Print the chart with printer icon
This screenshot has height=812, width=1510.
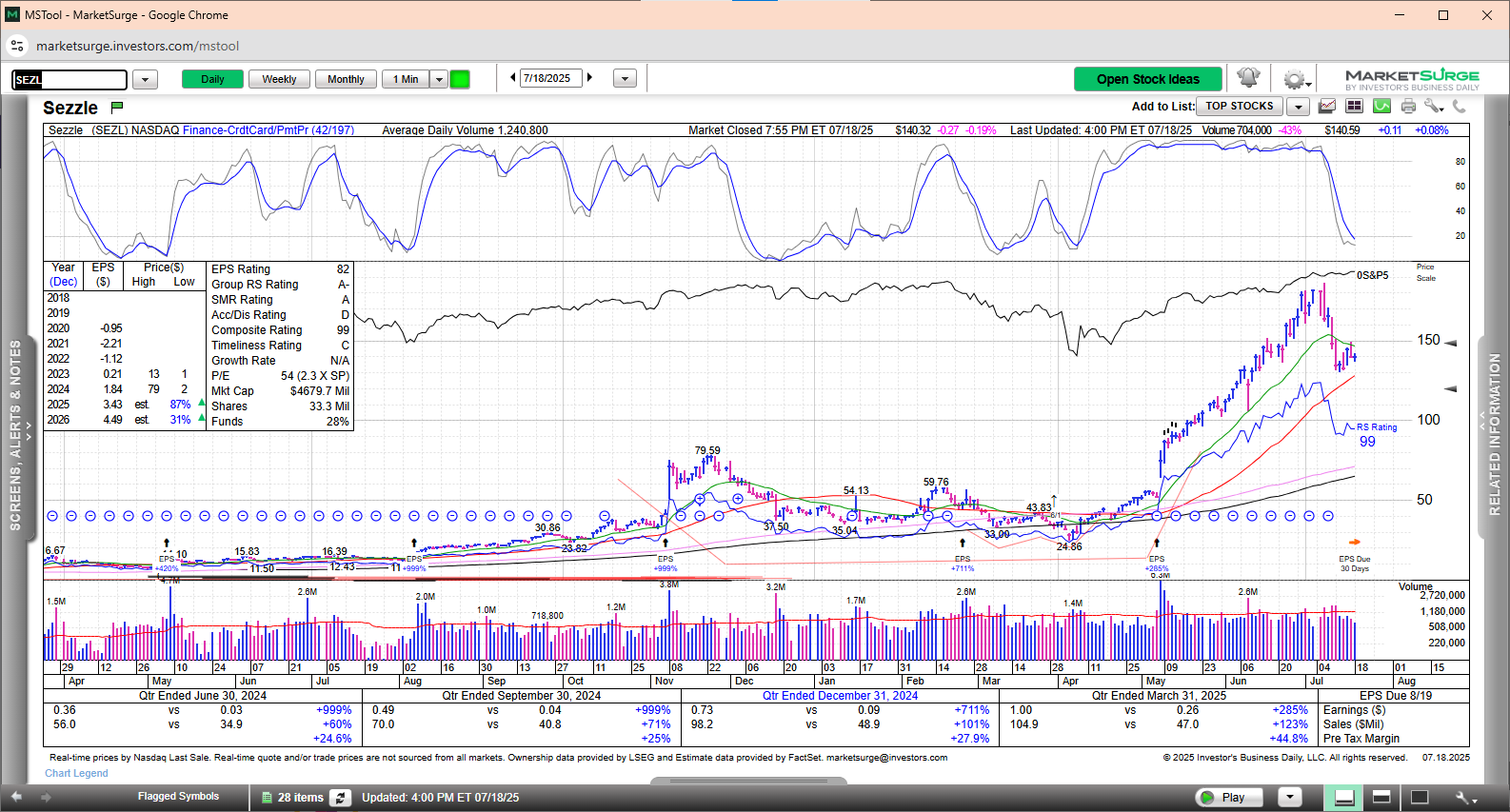click(x=1408, y=107)
